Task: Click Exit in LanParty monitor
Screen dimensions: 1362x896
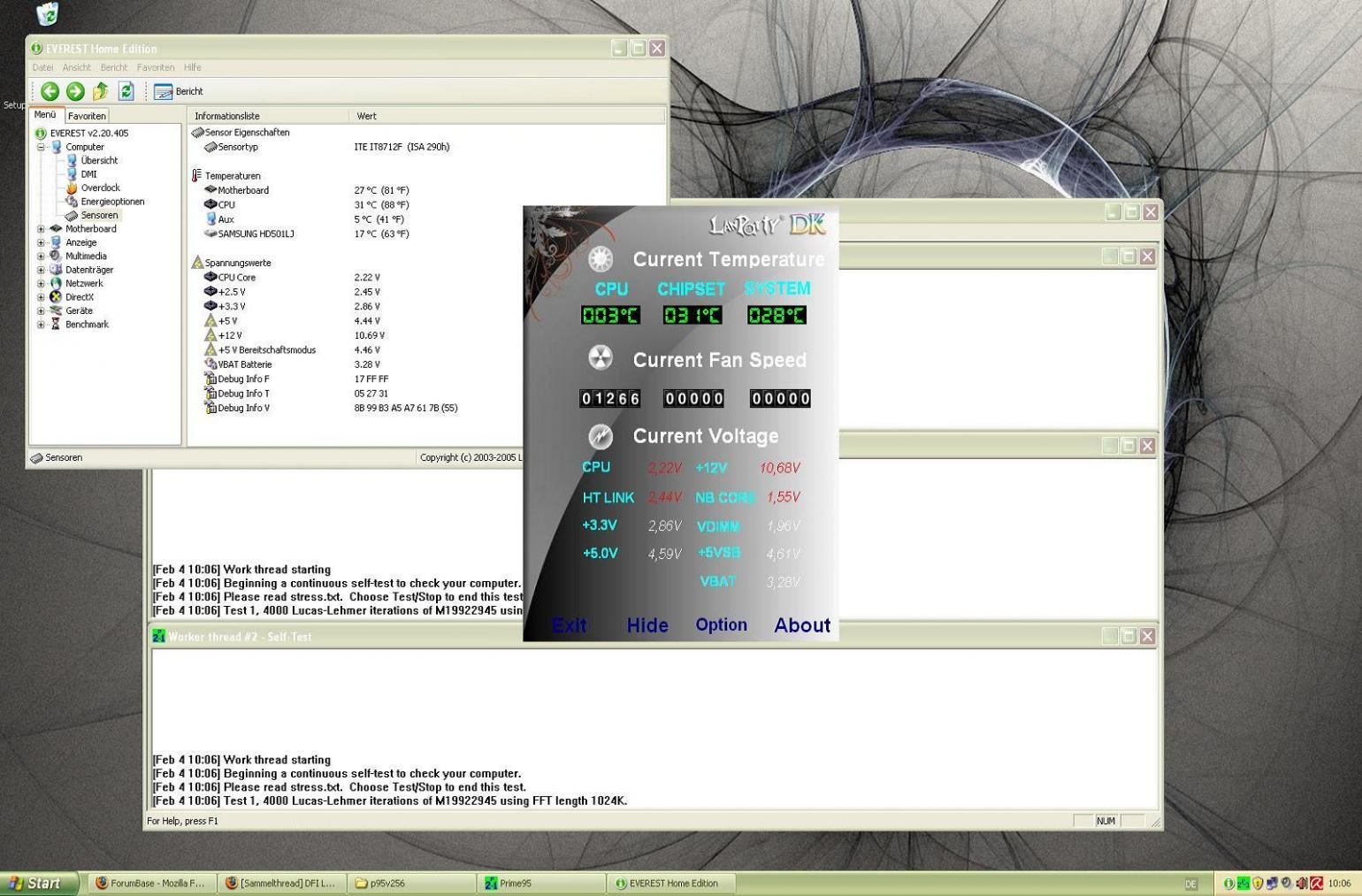Action: coord(569,625)
